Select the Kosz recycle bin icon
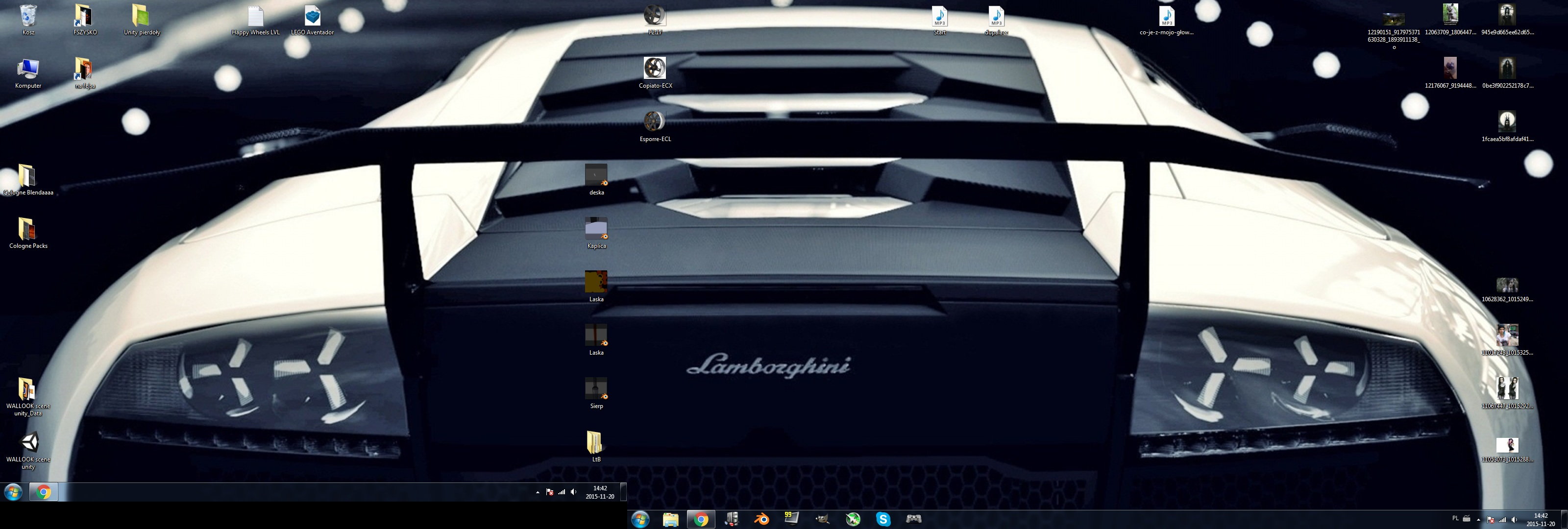The height and width of the screenshot is (529, 1568). (x=28, y=18)
